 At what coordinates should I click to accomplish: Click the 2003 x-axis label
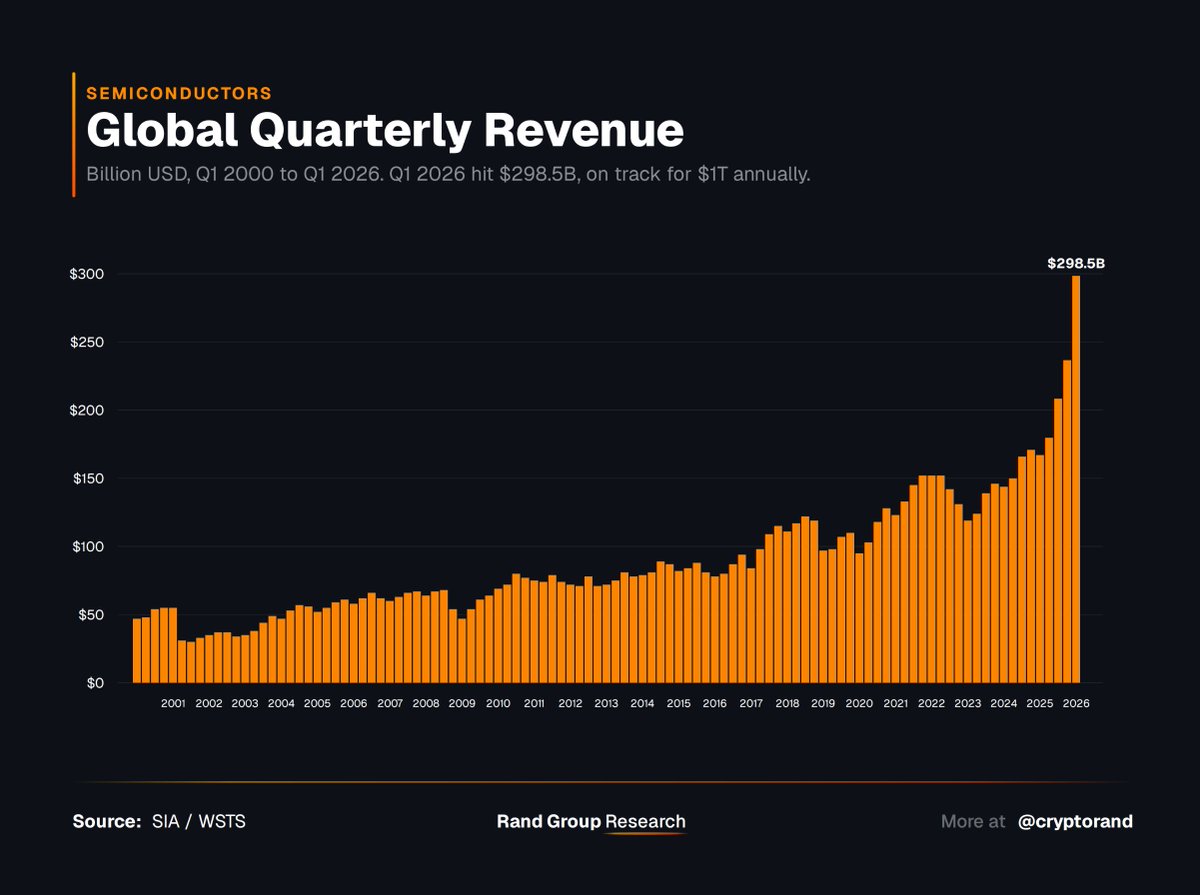tap(245, 703)
